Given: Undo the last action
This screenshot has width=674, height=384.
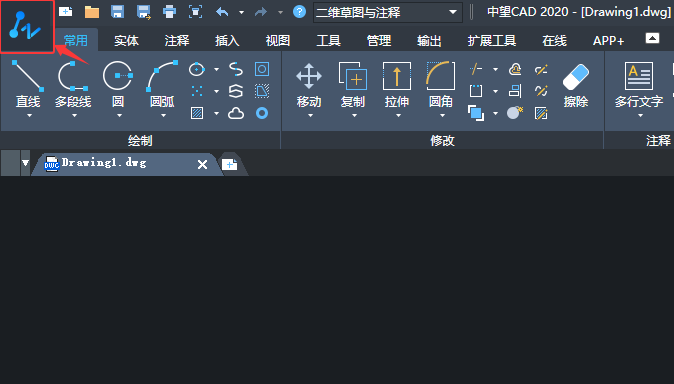Looking at the screenshot, I should 222,12.
